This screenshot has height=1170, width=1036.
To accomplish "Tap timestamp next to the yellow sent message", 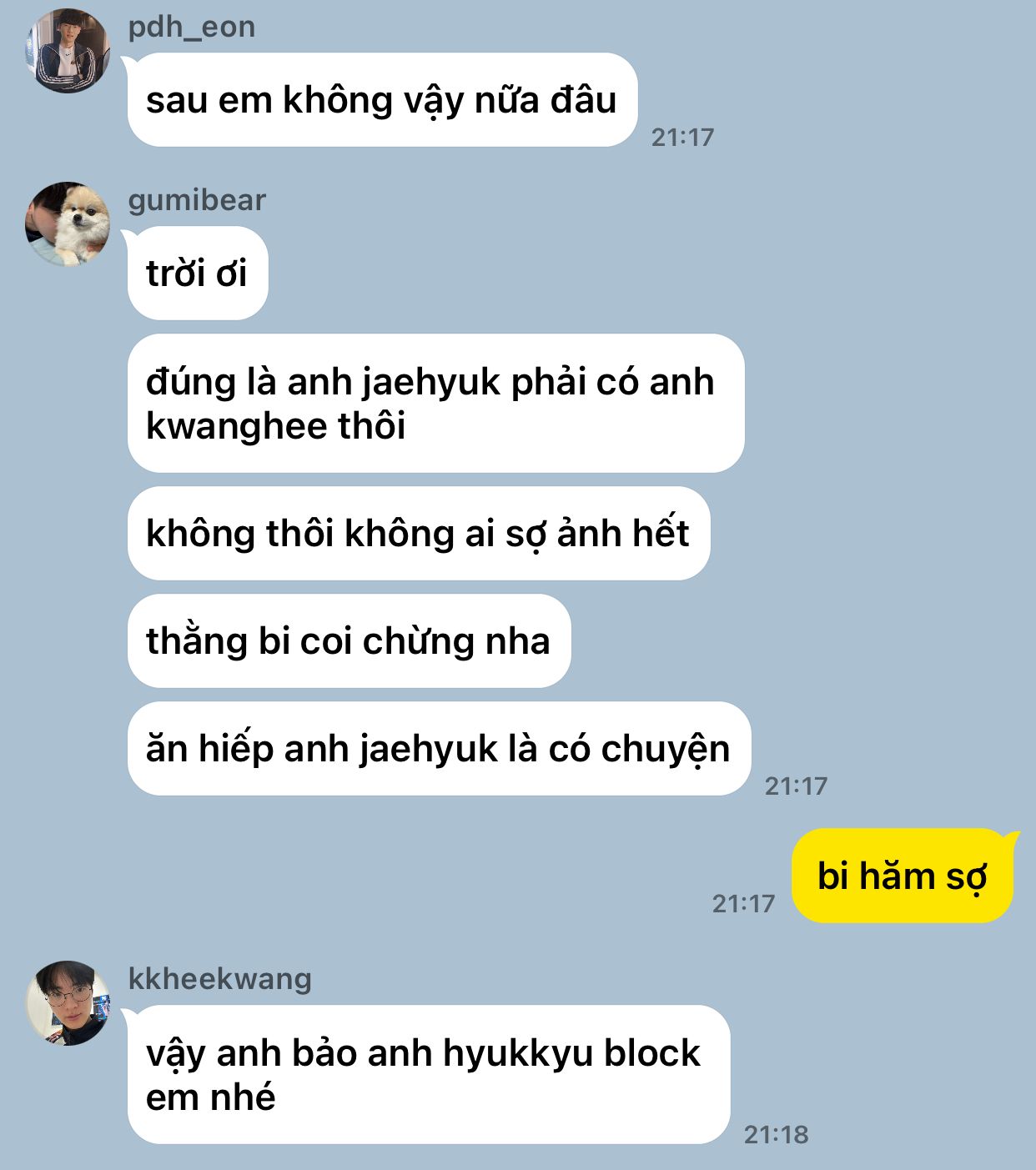I will coord(743,903).
